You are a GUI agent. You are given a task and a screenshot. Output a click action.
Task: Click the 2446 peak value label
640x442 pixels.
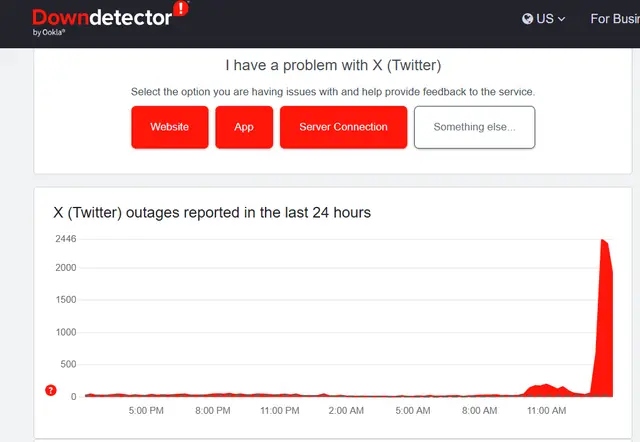coord(66,239)
